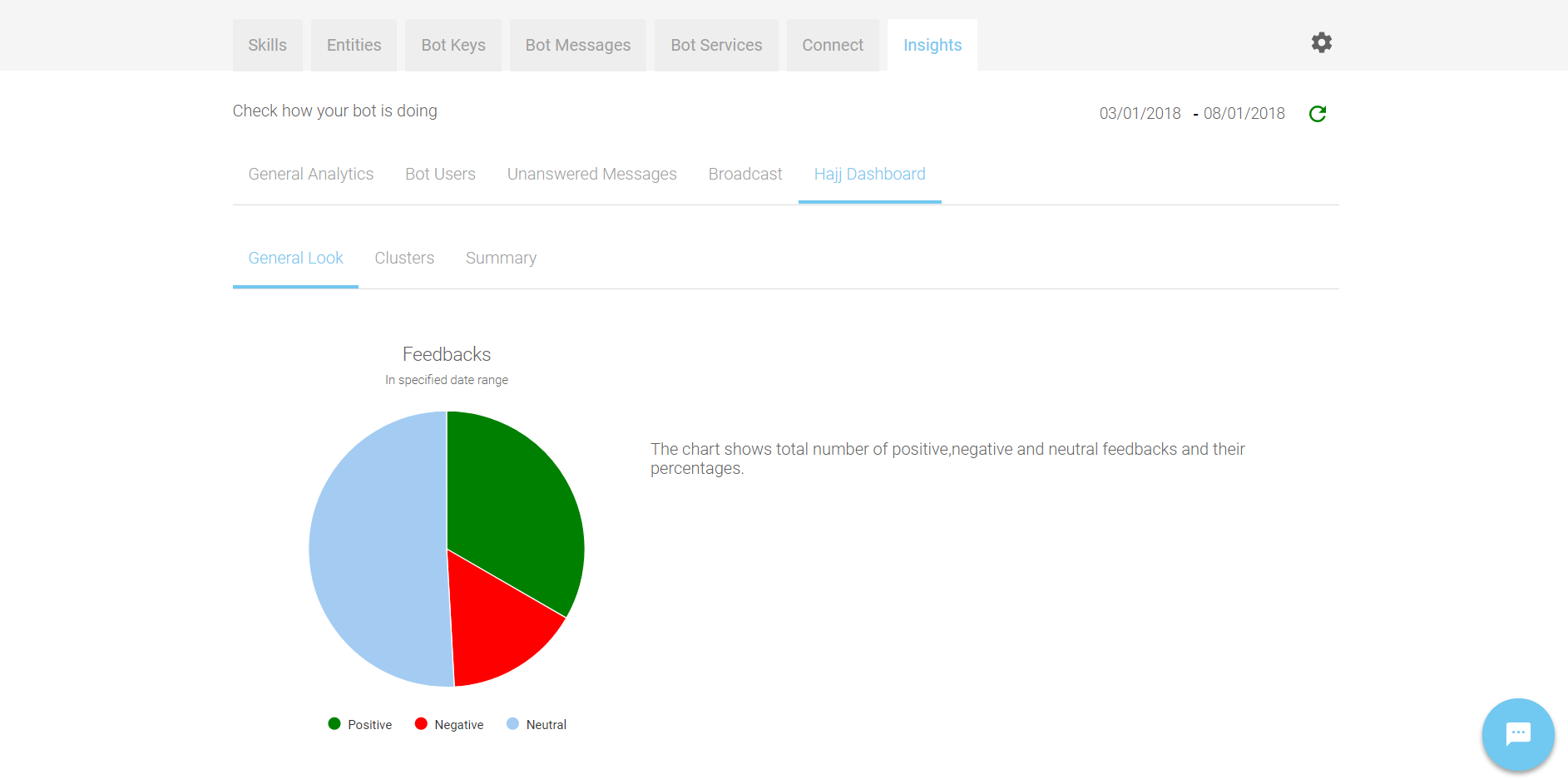Open the chat bubble widget
1568x779 pixels.
(x=1518, y=734)
